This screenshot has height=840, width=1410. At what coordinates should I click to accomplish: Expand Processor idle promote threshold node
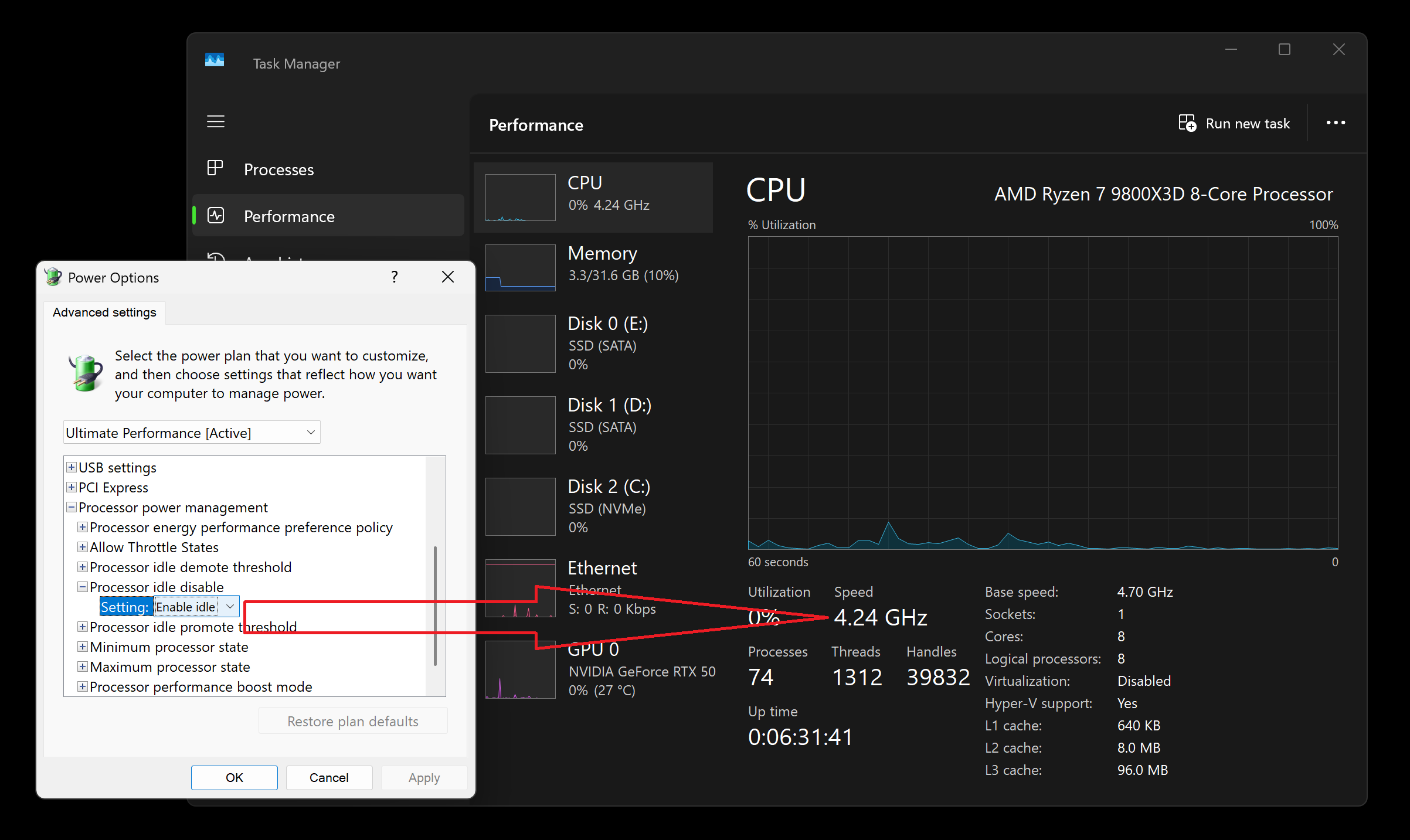83,627
